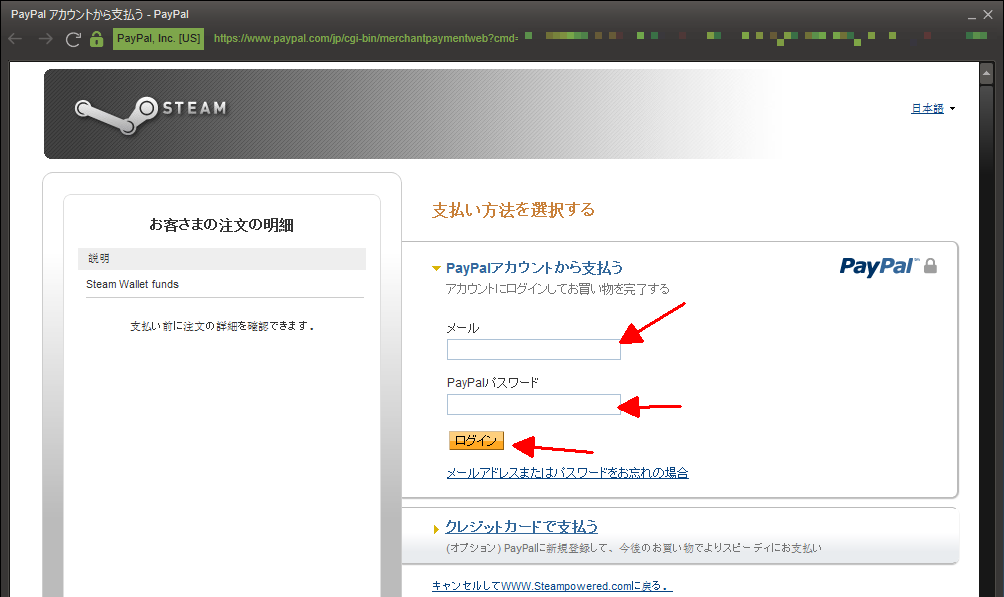Collapse the PayPalアカウントから支払う section

436,268
